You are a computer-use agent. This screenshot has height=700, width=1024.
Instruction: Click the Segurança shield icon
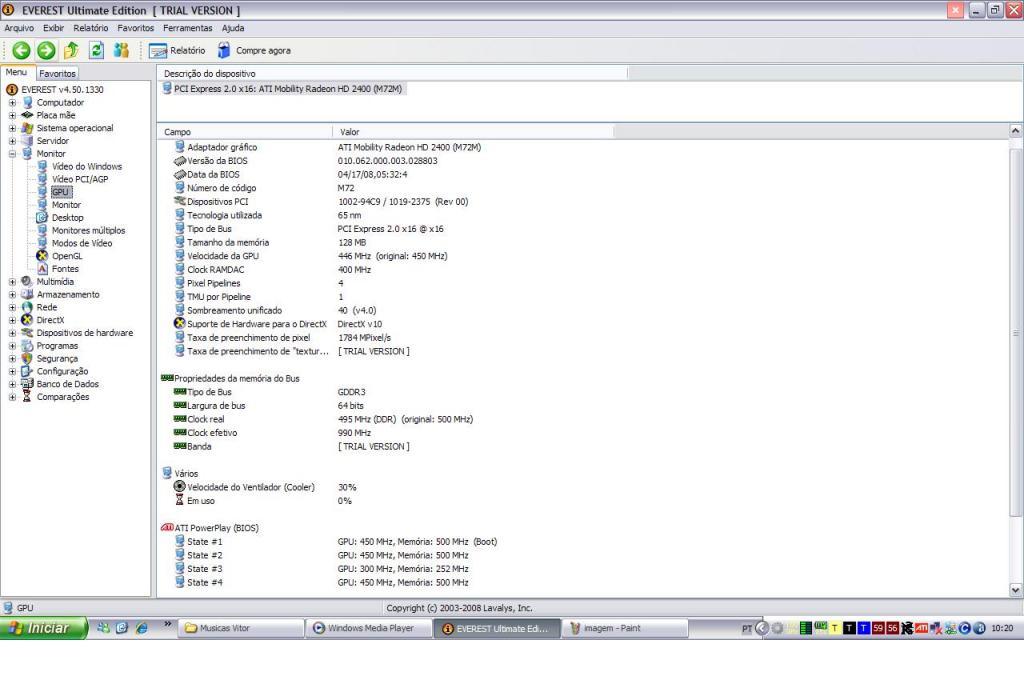(27, 358)
